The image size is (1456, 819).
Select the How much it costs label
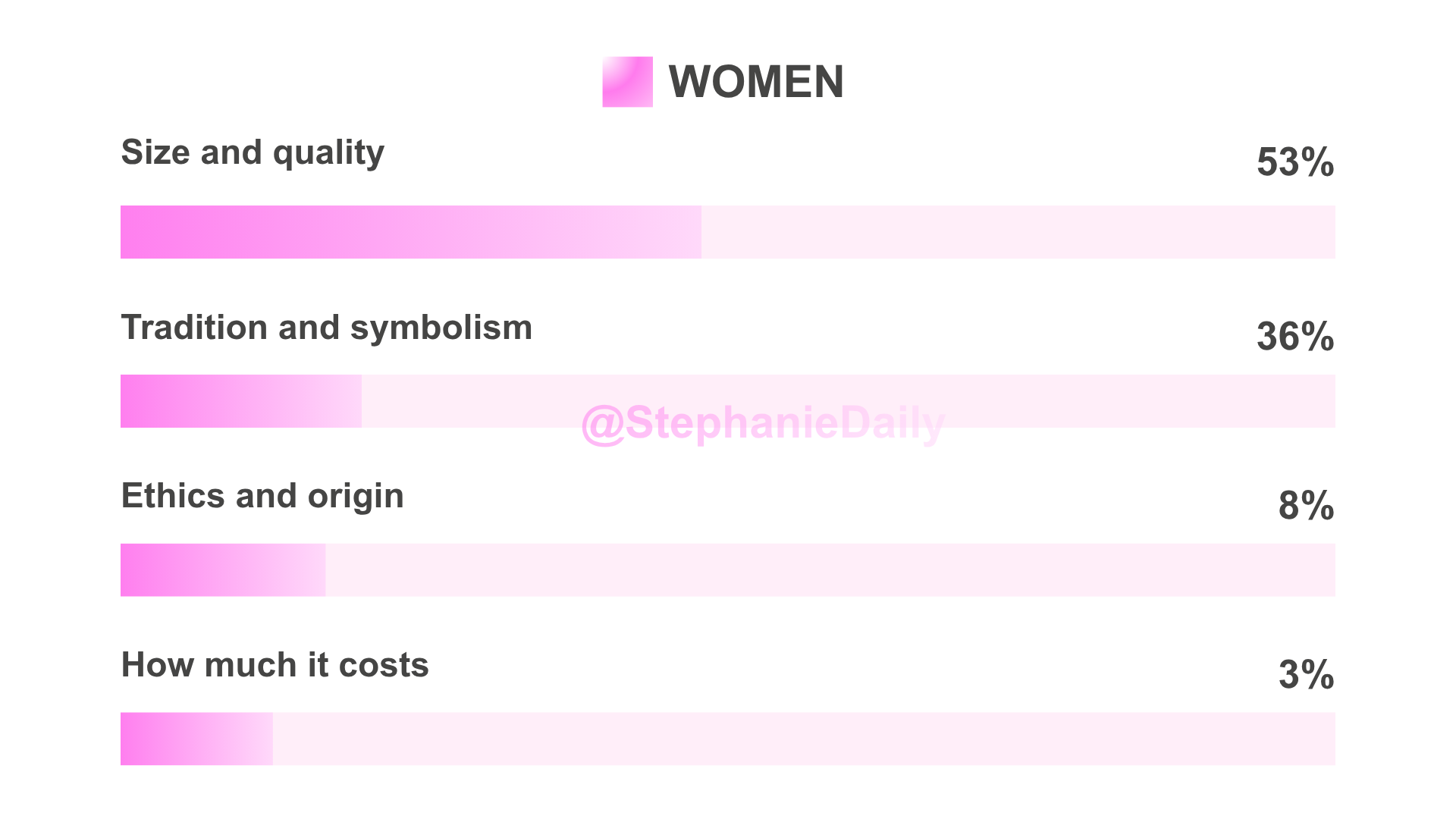(275, 666)
